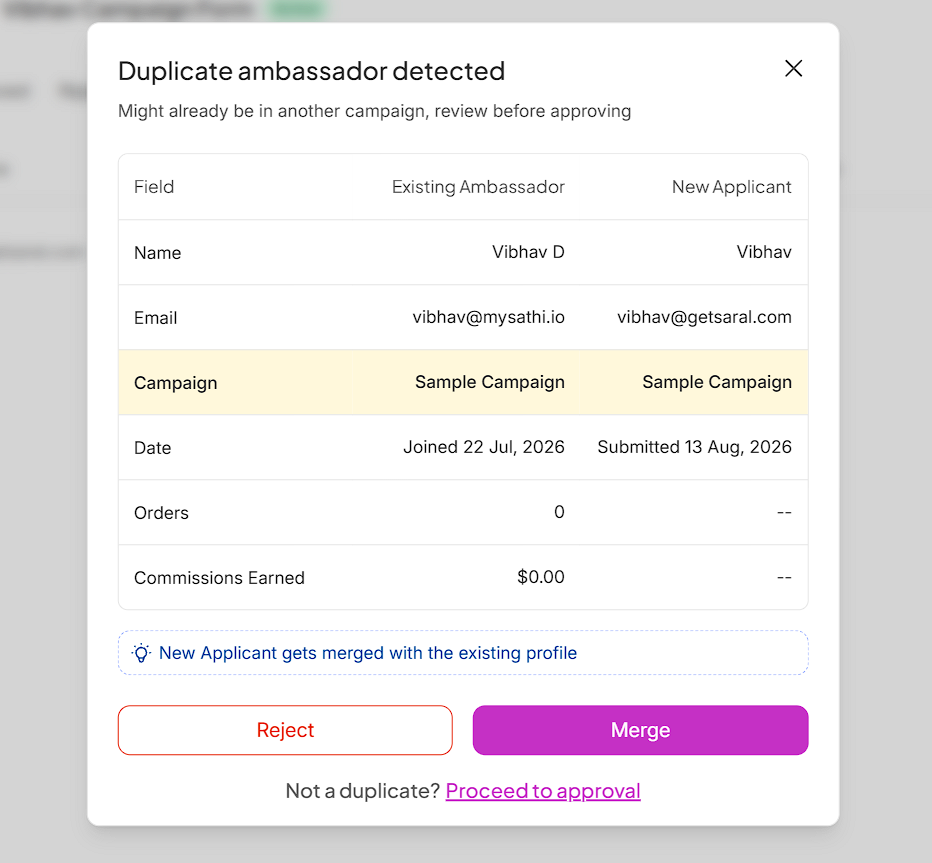
Task: Click the New Applicant column header
Action: point(732,187)
